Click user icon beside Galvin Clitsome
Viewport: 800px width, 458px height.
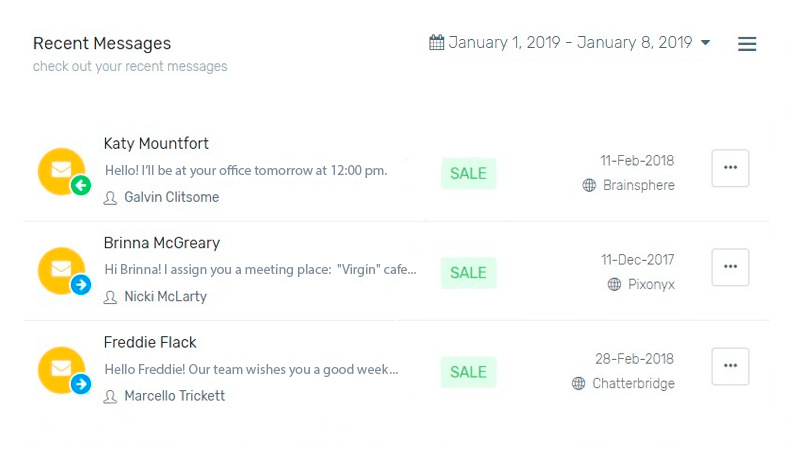pyautogui.click(x=110, y=198)
